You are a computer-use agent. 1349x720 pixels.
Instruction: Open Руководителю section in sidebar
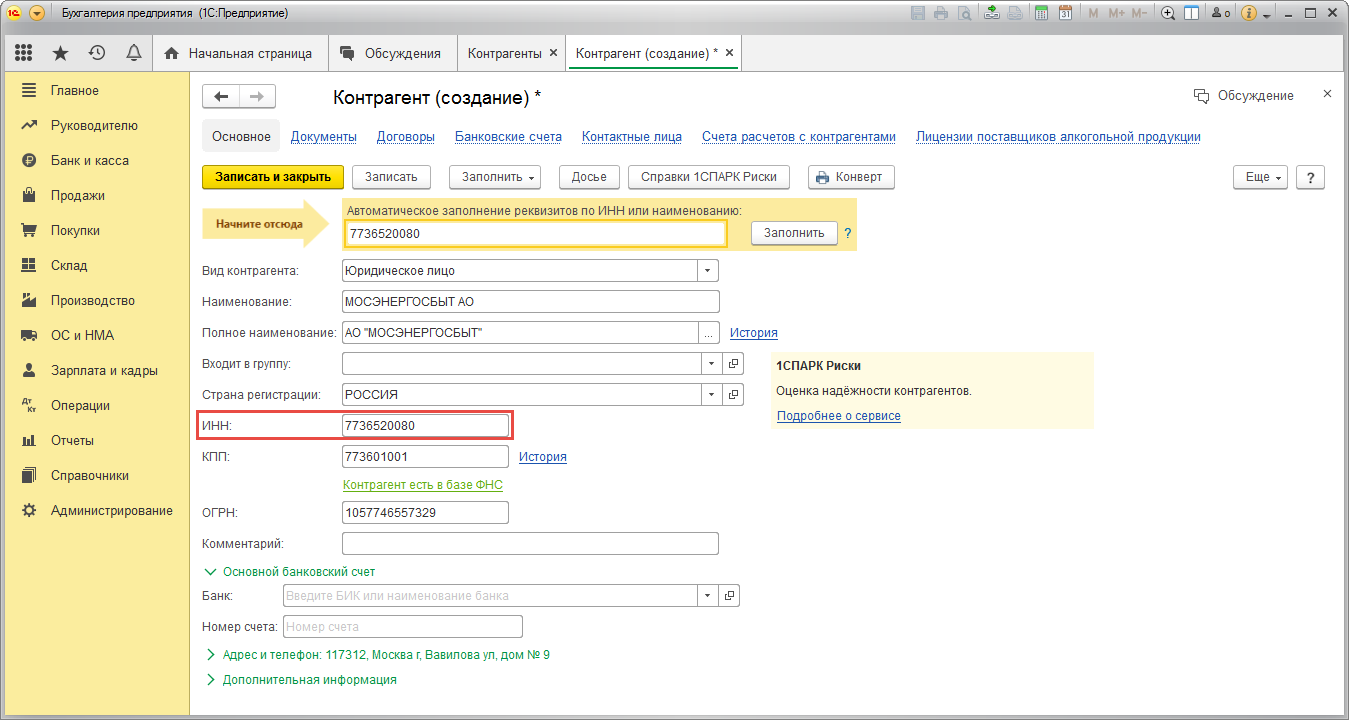click(94, 126)
